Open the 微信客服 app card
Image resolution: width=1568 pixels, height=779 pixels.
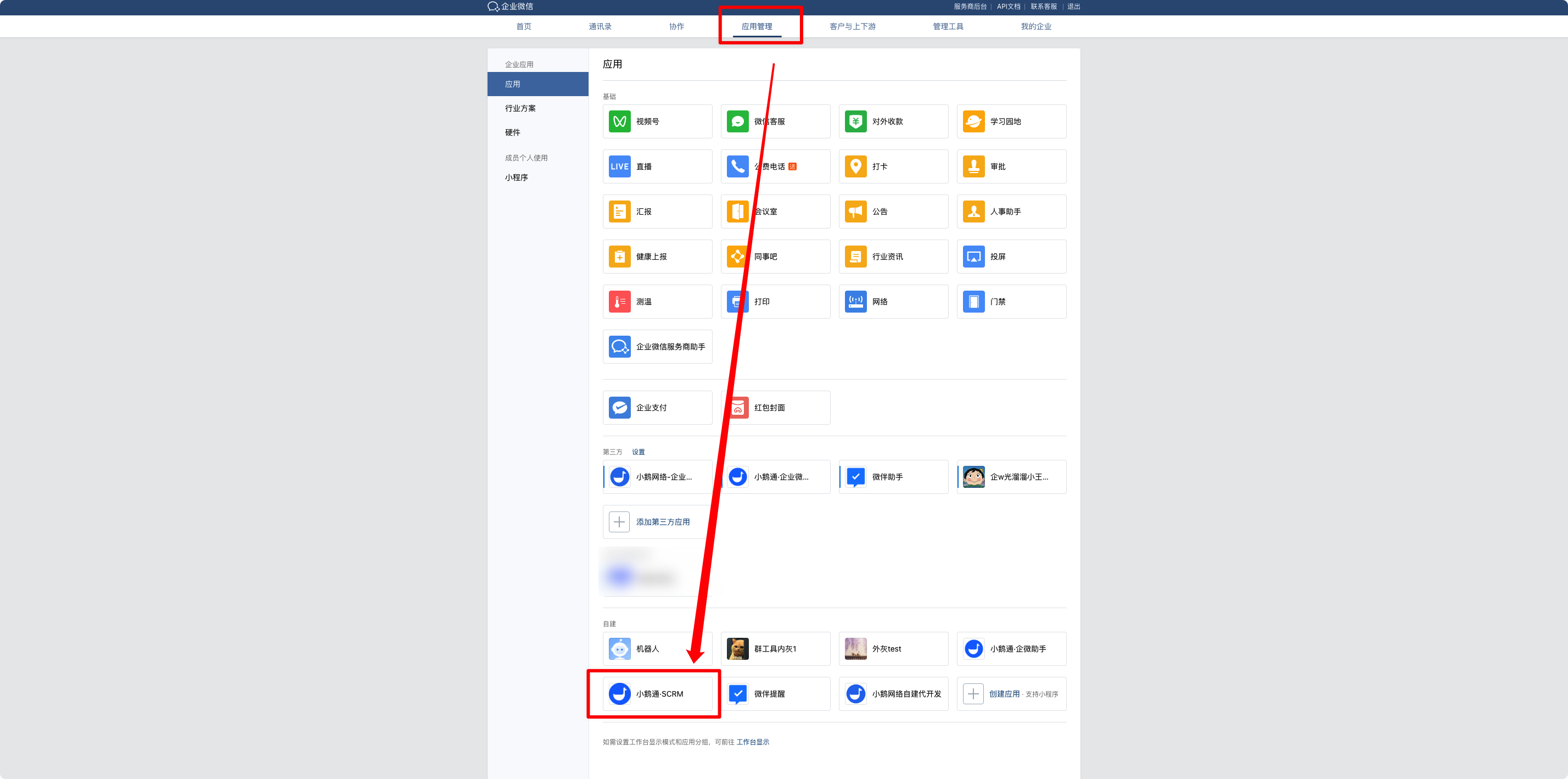pos(775,121)
